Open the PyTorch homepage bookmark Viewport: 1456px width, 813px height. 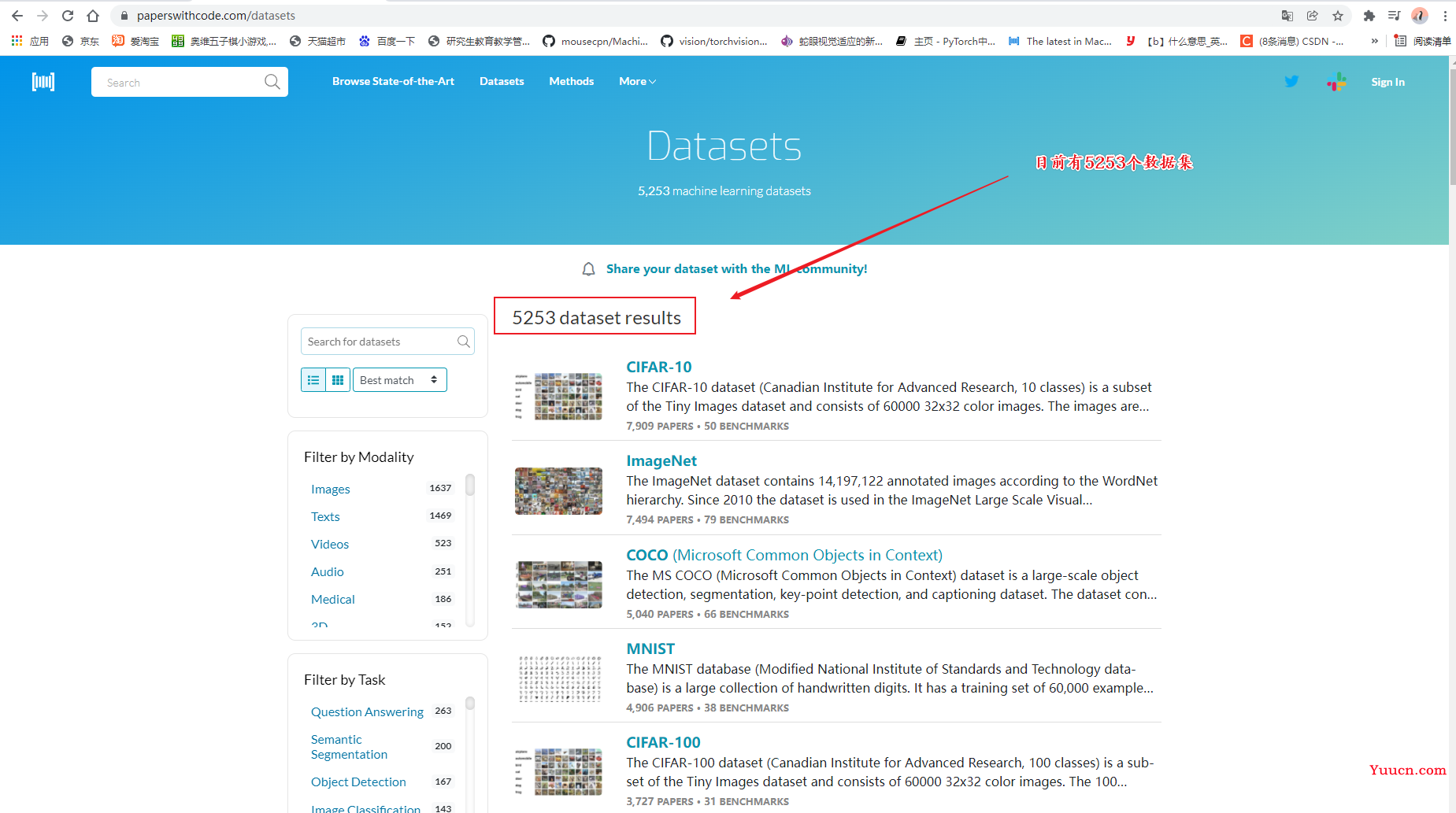pyautogui.click(x=946, y=41)
